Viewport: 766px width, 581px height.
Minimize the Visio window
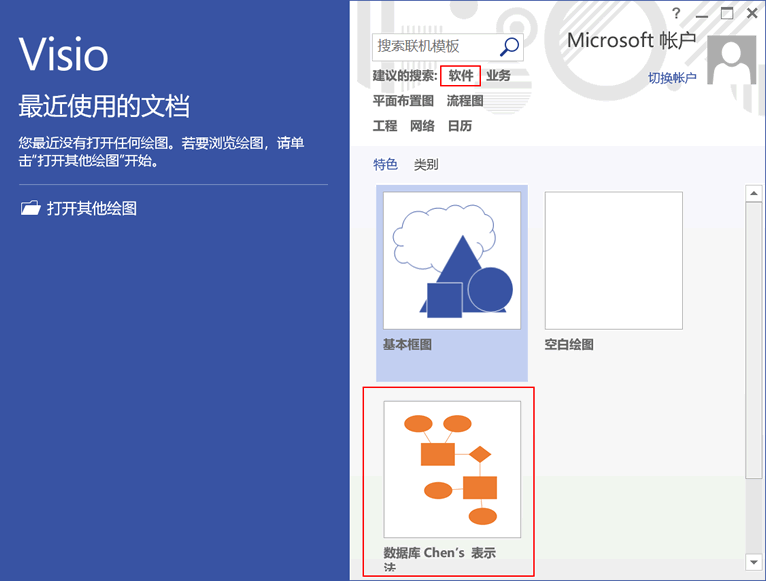click(702, 15)
